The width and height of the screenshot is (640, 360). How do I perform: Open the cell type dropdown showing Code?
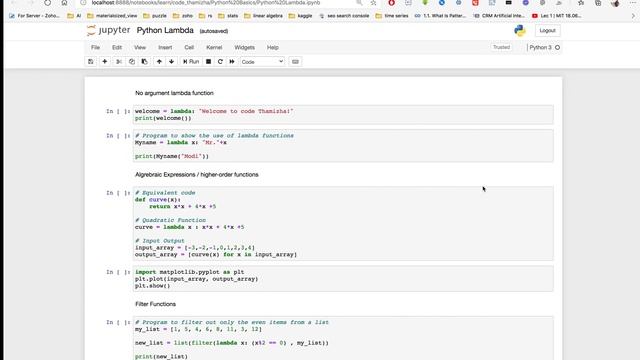pos(262,62)
